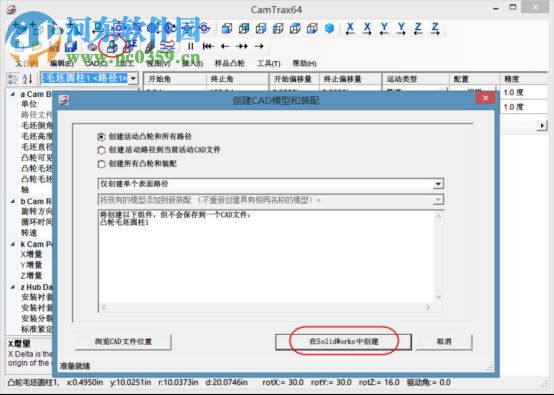Click the text box scroll-up arrow
Screen dimensions: 554x395
click(439, 216)
